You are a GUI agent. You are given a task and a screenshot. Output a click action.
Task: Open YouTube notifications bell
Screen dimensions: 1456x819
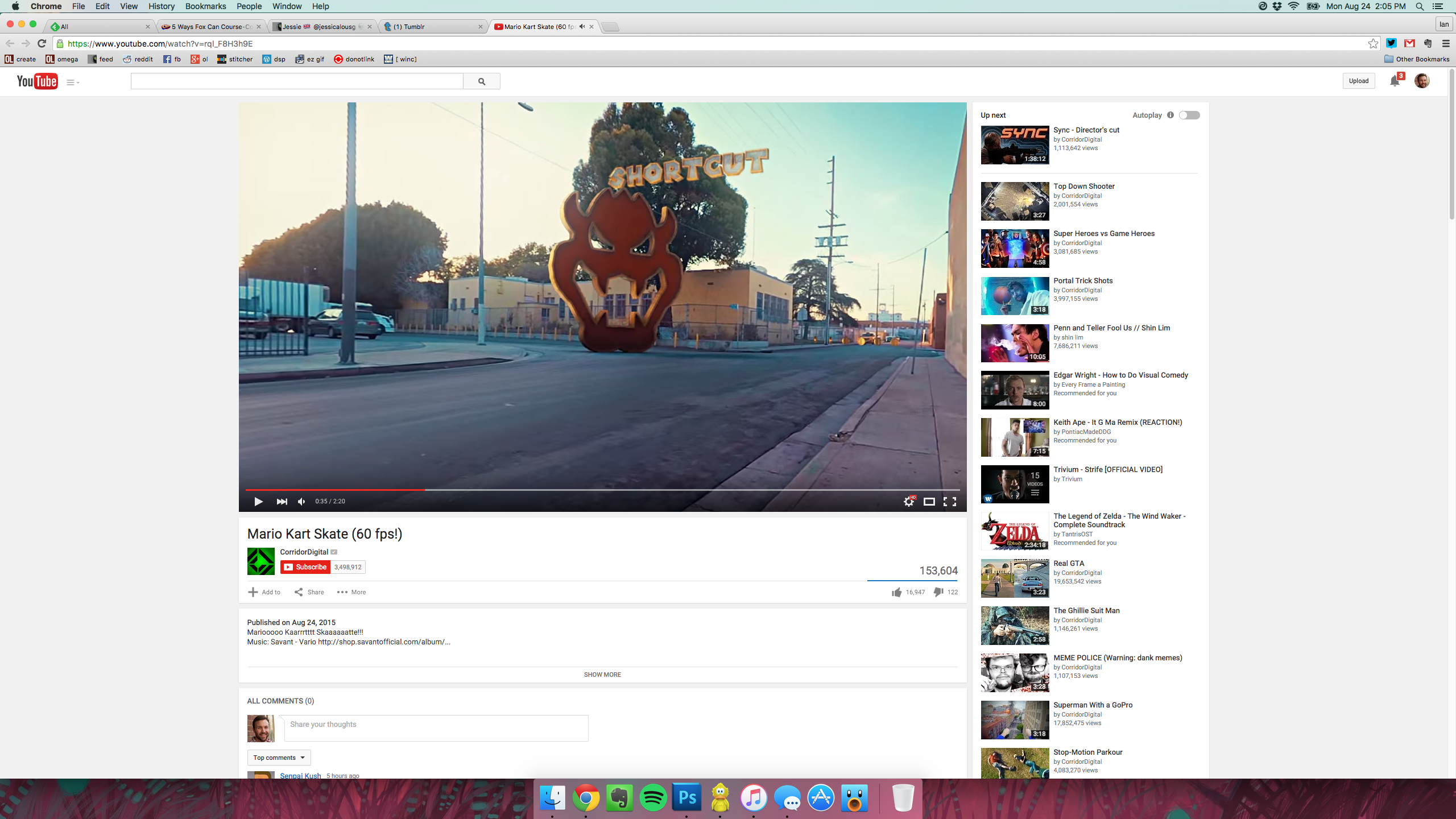(1395, 81)
